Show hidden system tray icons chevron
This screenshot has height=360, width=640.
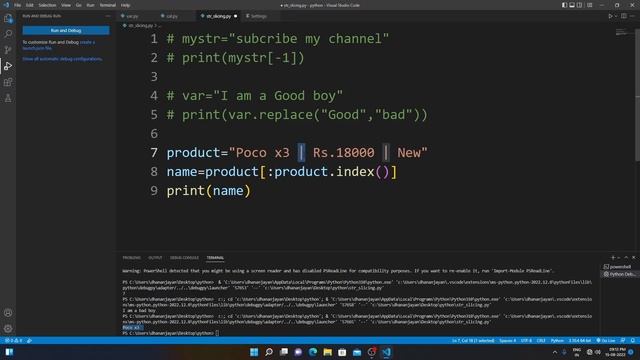pyautogui.click(x=555, y=352)
